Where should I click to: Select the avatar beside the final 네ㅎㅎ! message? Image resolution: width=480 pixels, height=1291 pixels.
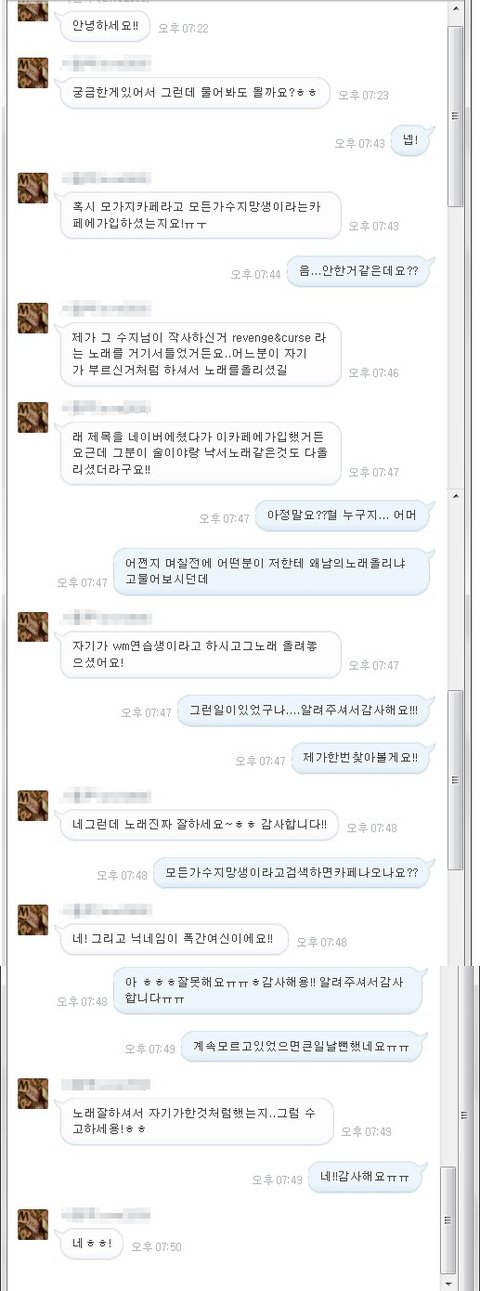point(33,1224)
